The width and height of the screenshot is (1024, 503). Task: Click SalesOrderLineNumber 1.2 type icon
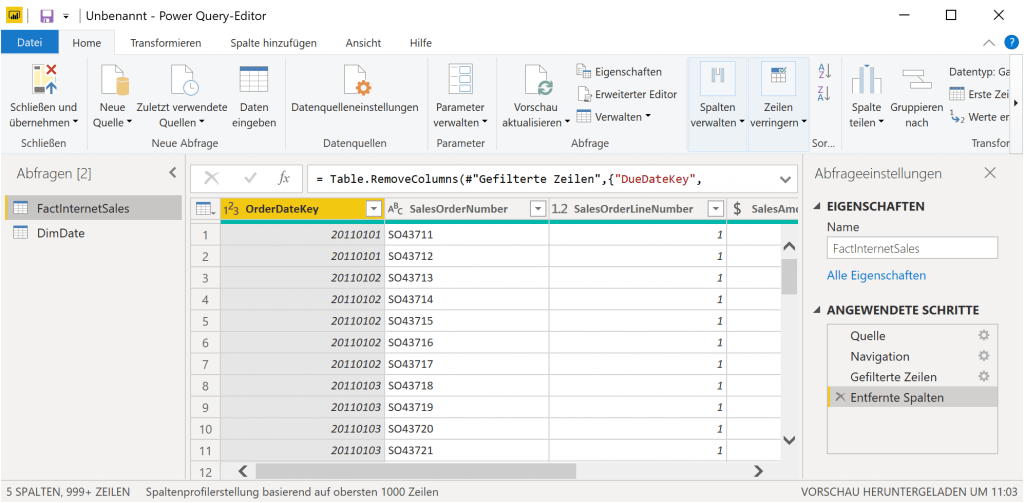coord(560,209)
